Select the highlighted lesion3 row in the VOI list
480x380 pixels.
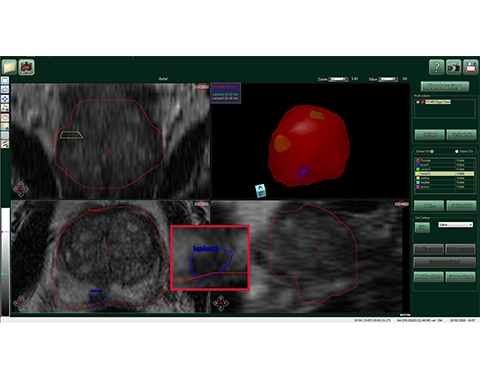(x=445, y=174)
